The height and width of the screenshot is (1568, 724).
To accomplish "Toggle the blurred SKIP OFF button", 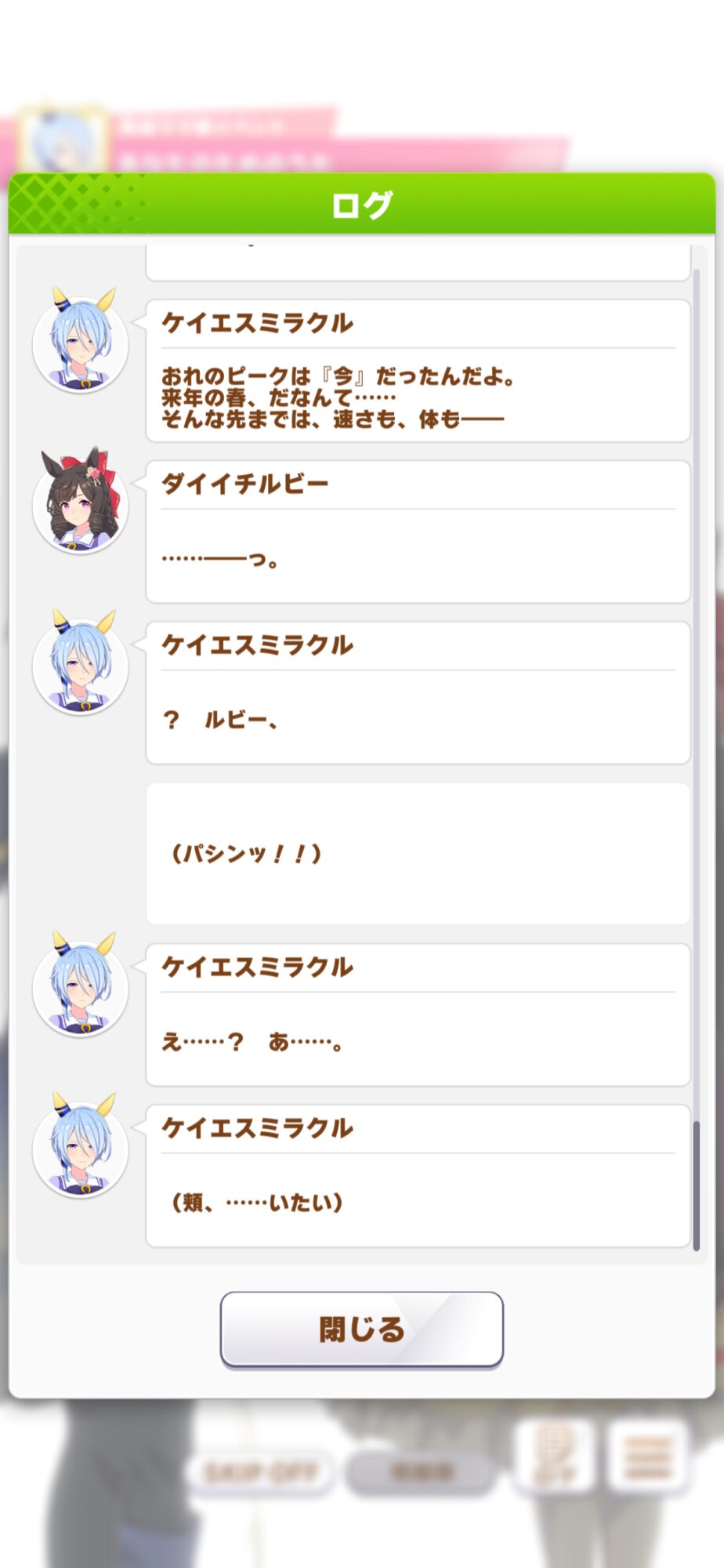I will 262,1472.
